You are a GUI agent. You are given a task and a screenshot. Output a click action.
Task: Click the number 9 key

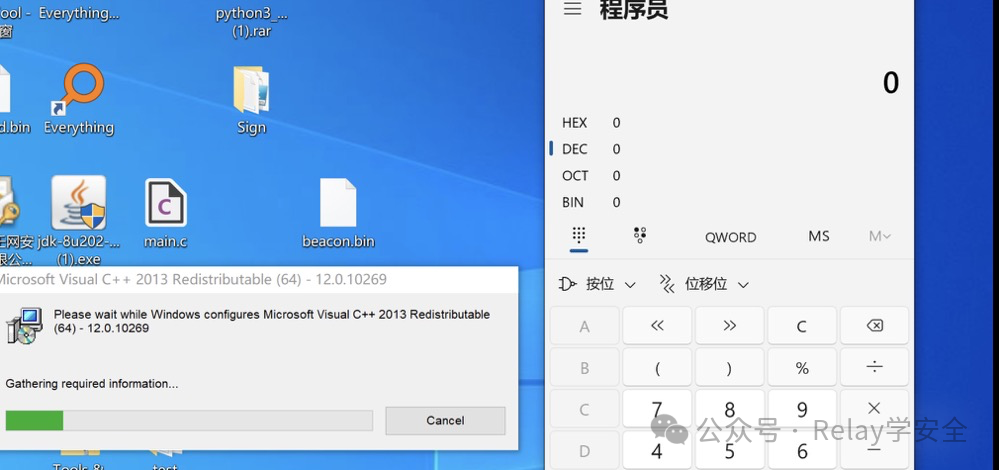click(x=802, y=408)
